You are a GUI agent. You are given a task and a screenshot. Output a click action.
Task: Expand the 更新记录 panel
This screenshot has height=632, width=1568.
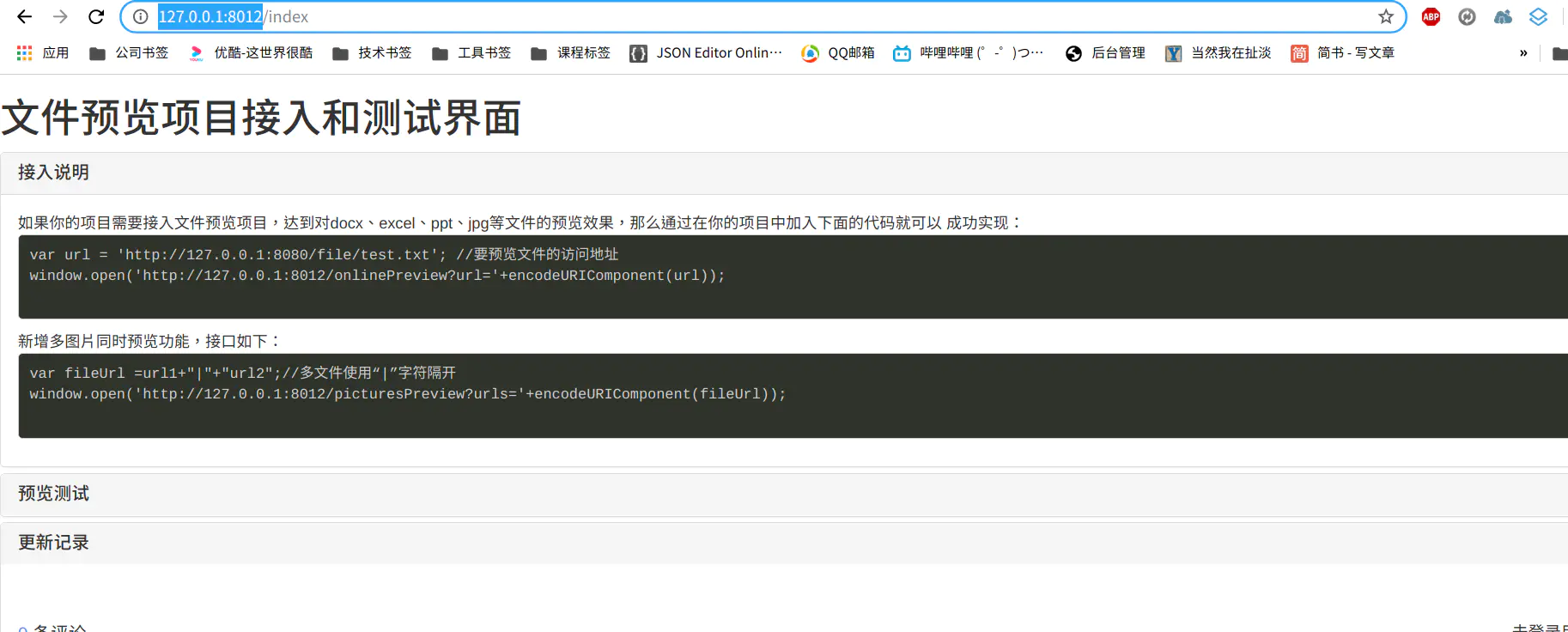[784, 543]
